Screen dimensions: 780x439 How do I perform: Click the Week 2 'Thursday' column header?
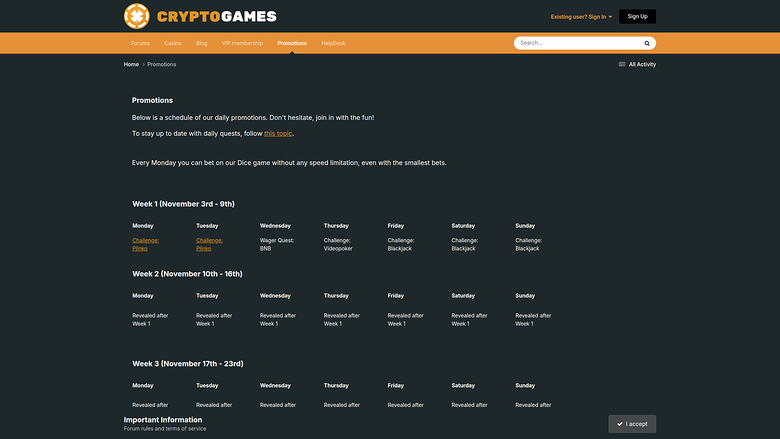[336, 296]
